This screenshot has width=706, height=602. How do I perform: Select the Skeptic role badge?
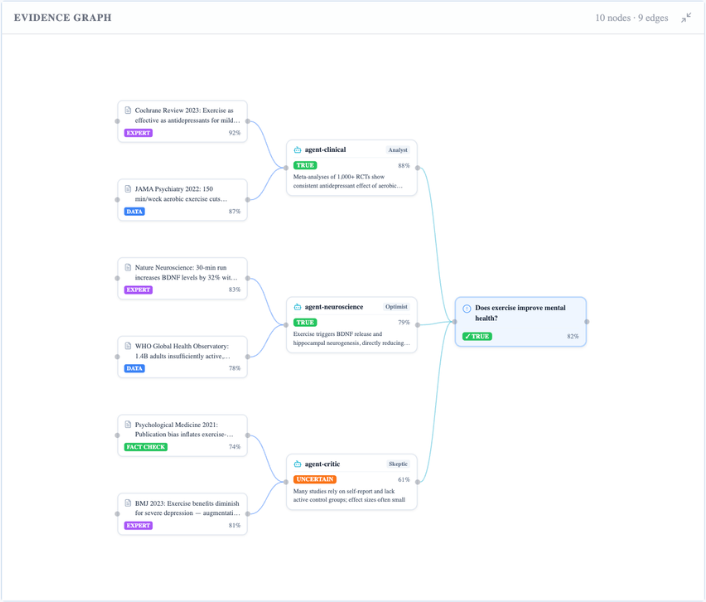click(398, 464)
